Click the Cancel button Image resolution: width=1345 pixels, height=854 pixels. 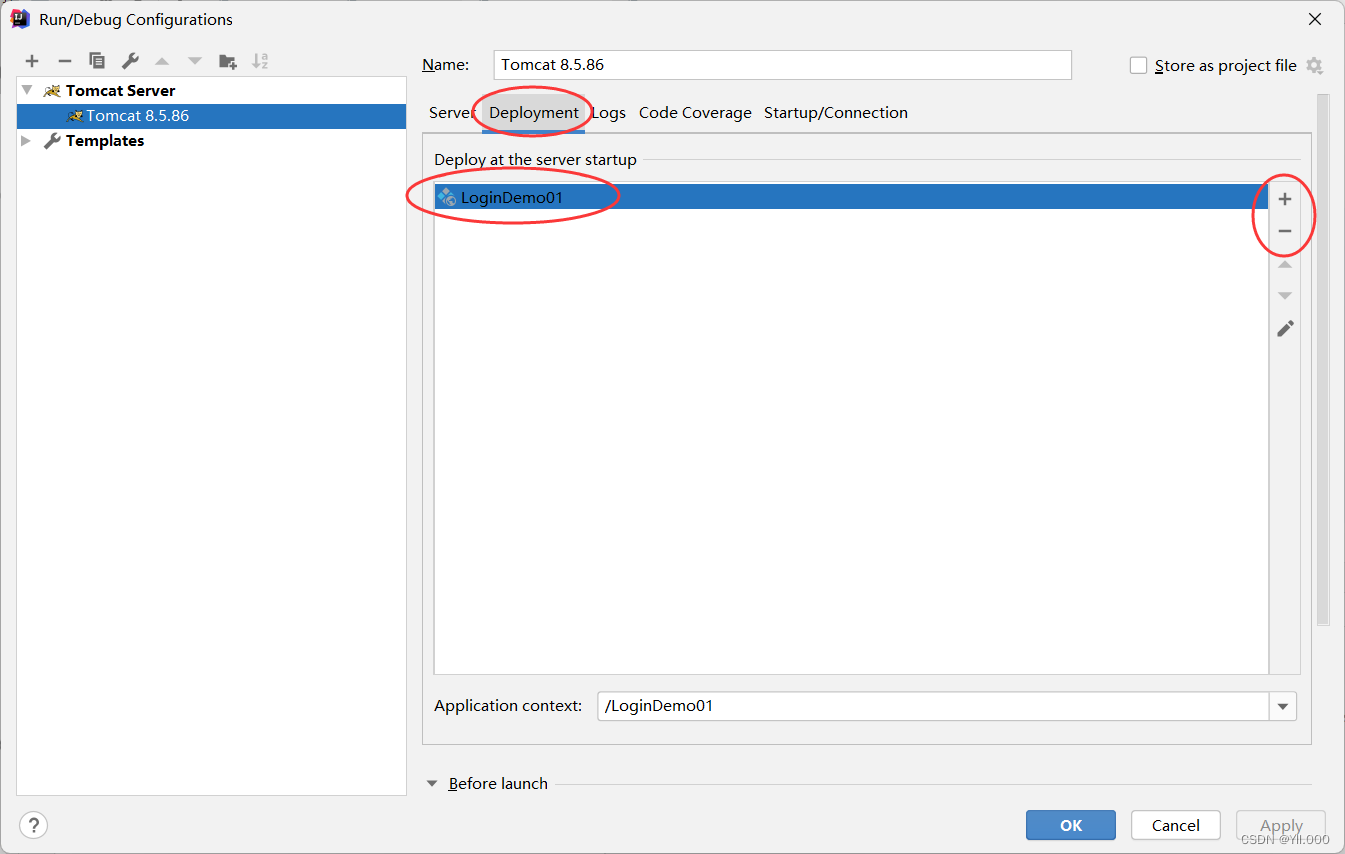[x=1175, y=825]
